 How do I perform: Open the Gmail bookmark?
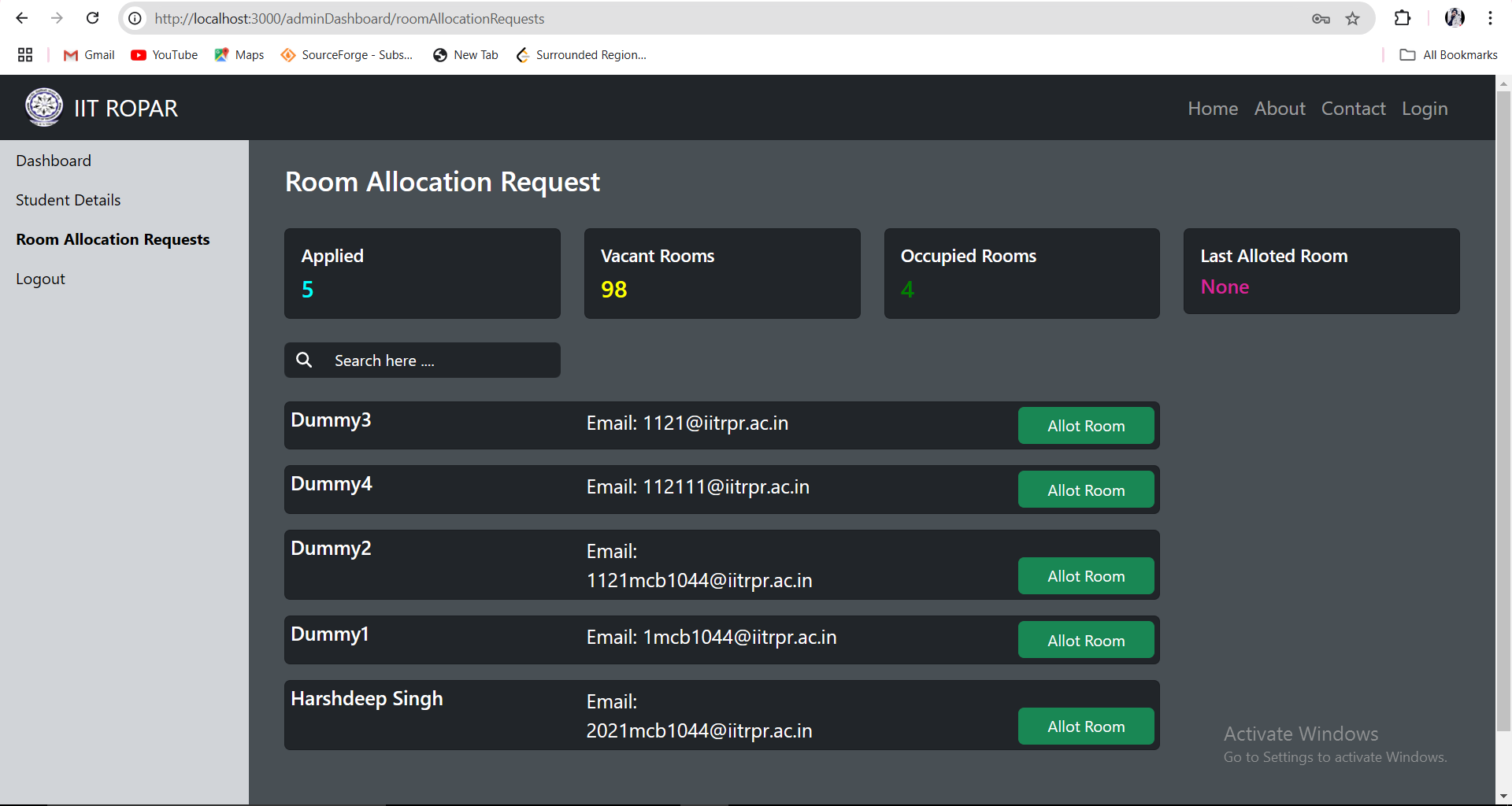point(89,54)
